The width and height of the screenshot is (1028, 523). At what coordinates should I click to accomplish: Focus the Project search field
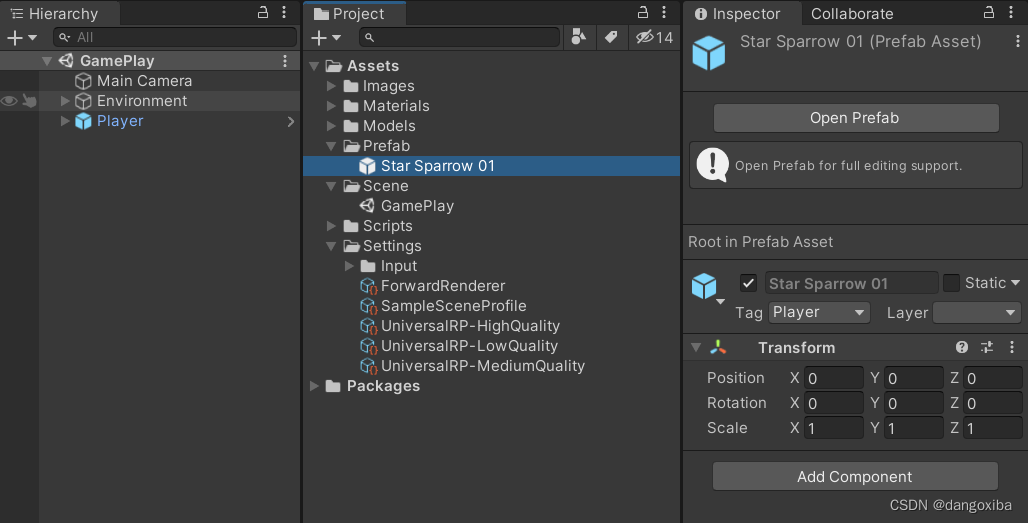(459, 38)
